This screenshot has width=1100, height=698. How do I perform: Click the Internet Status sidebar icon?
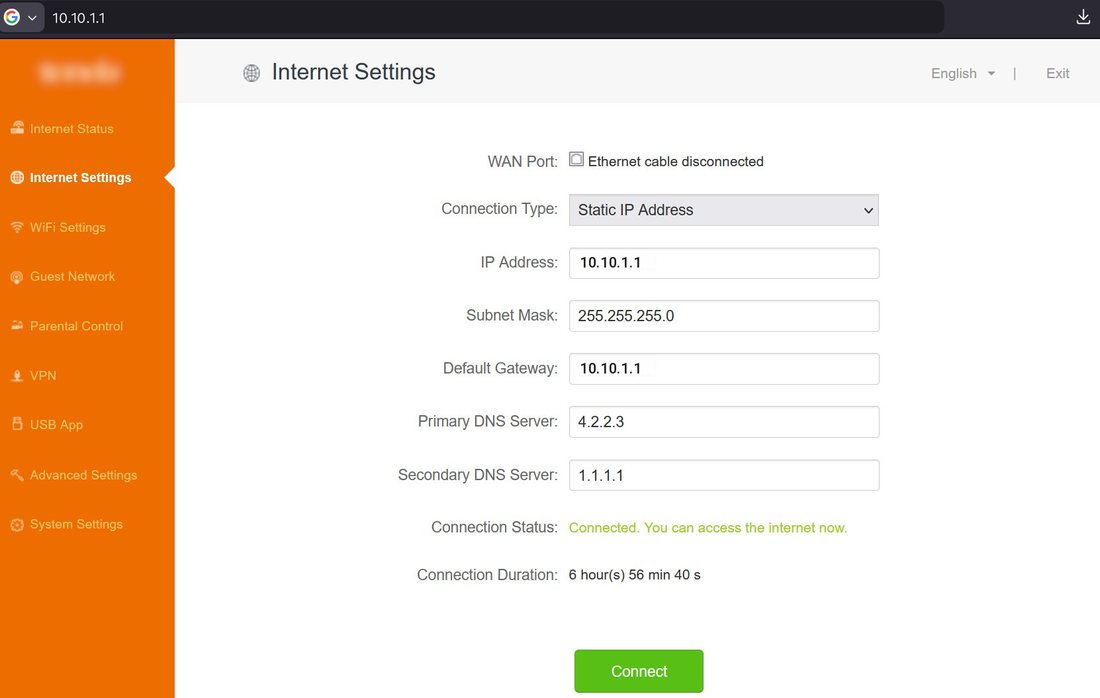point(17,128)
